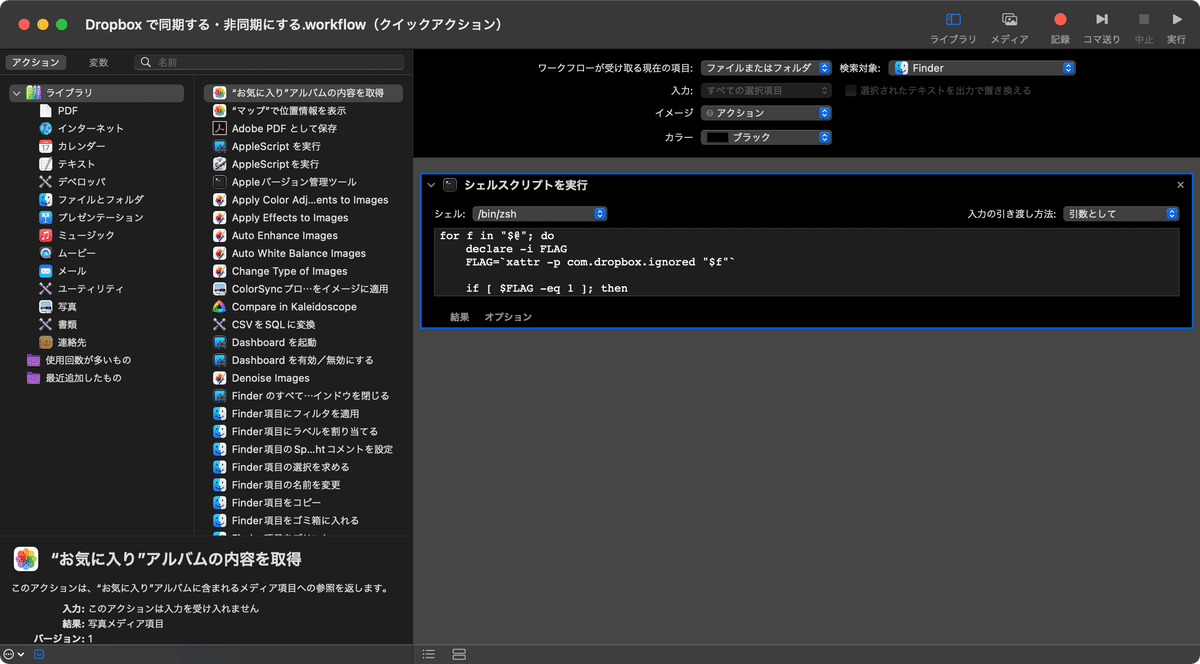Select the ムービー category
Image resolution: width=1200 pixels, height=664 pixels.
tap(76, 253)
